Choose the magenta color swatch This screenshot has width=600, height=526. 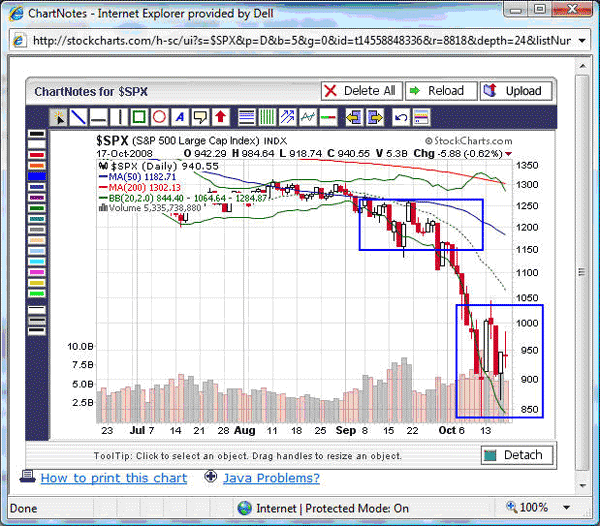click(37, 272)
